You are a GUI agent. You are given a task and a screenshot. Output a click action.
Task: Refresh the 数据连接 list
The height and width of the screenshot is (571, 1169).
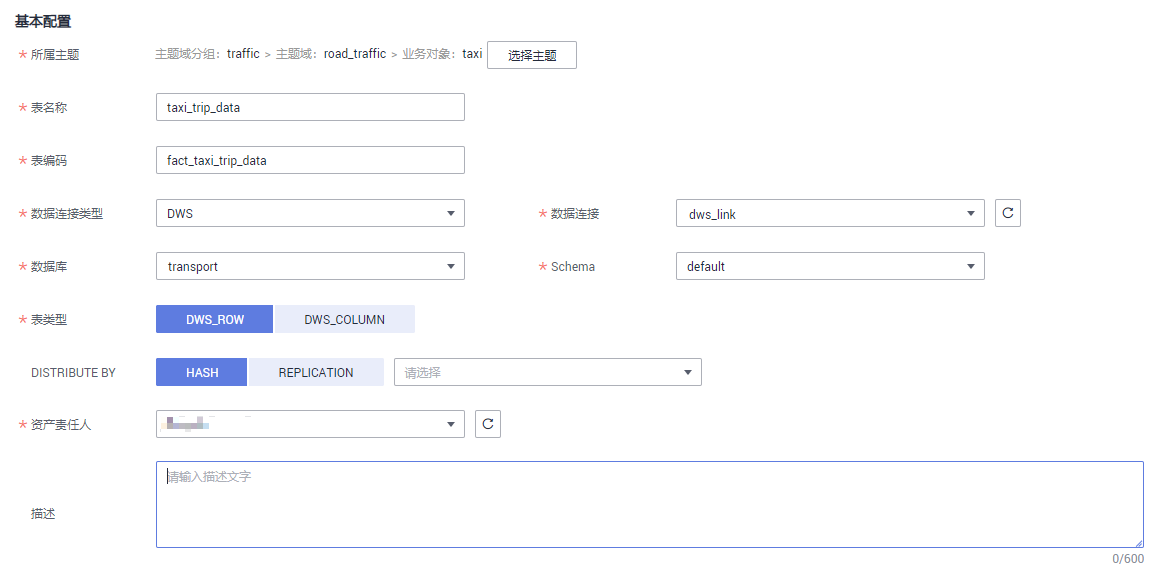coord(1007,213)
